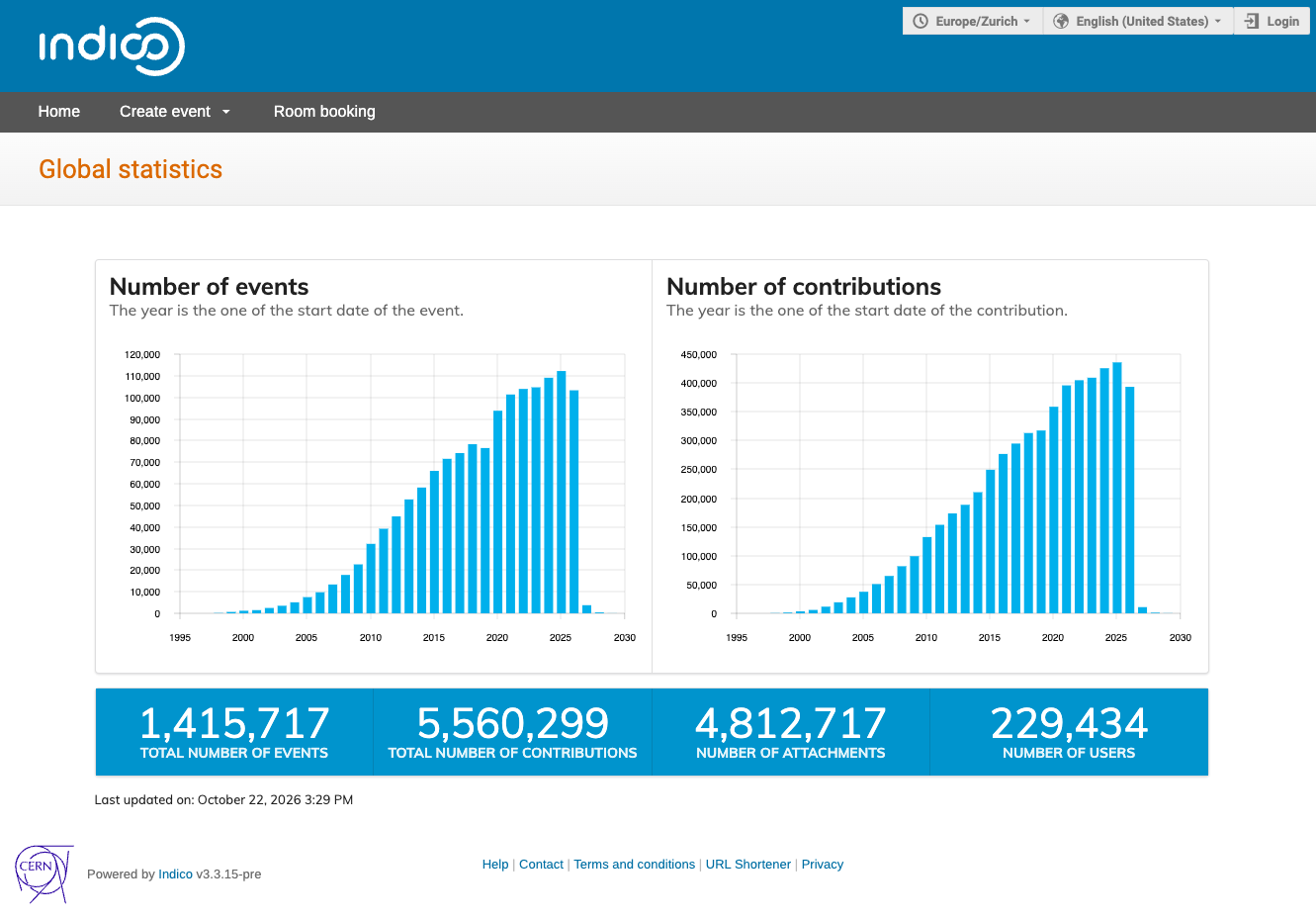1316x919 pixels.
Task: Click the TOTAL NUMBER OF CONTRIBUTIONS label
Action: [512, 753]
